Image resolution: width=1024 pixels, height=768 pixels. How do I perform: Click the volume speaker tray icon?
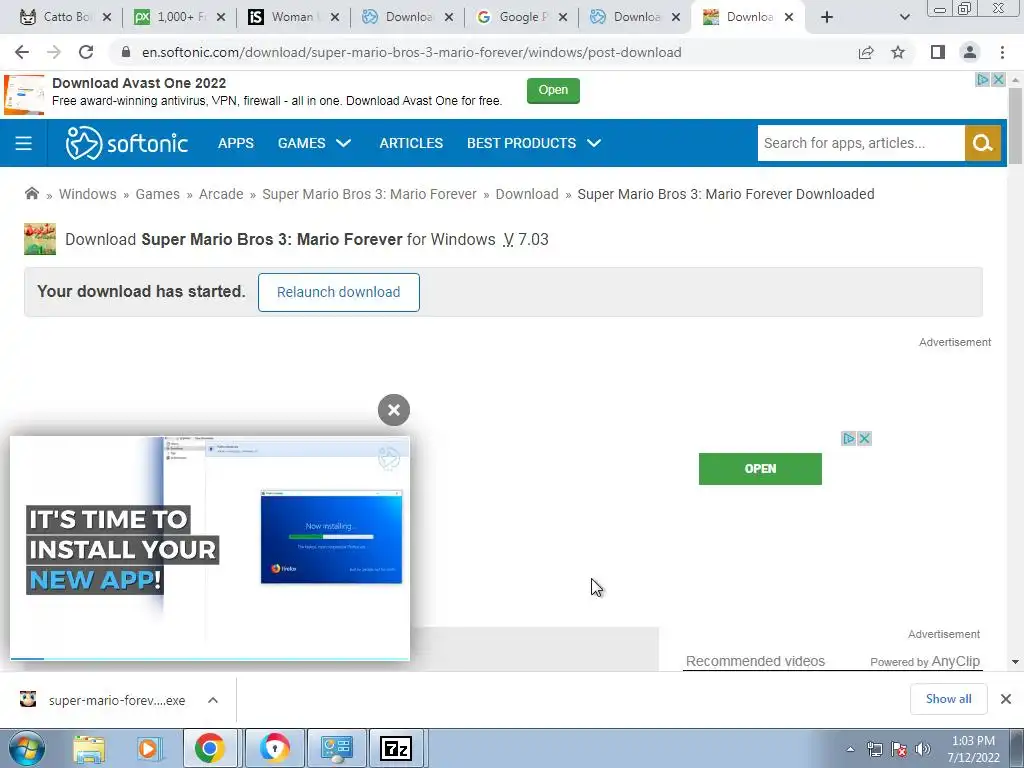point(923,749)
